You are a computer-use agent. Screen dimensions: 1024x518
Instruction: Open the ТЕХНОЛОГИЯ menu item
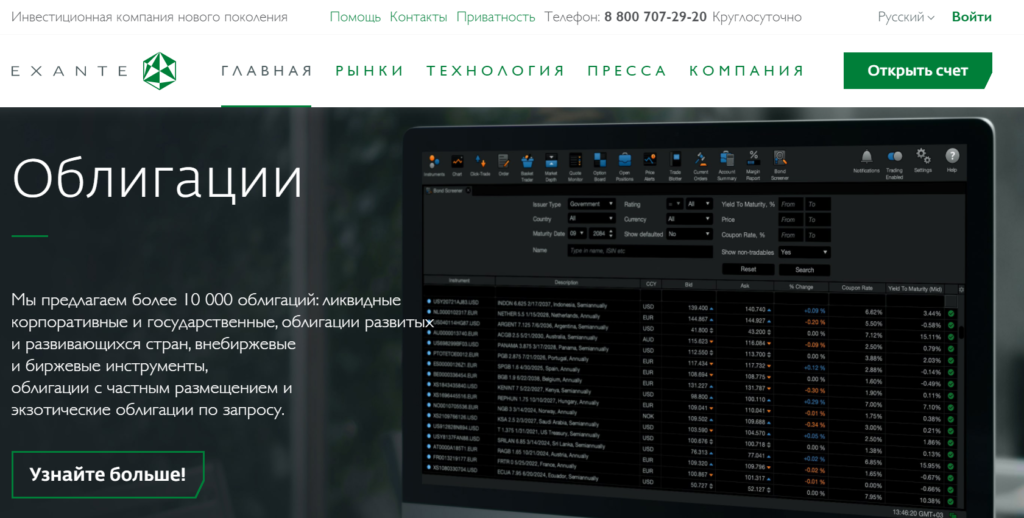point(496,71)
